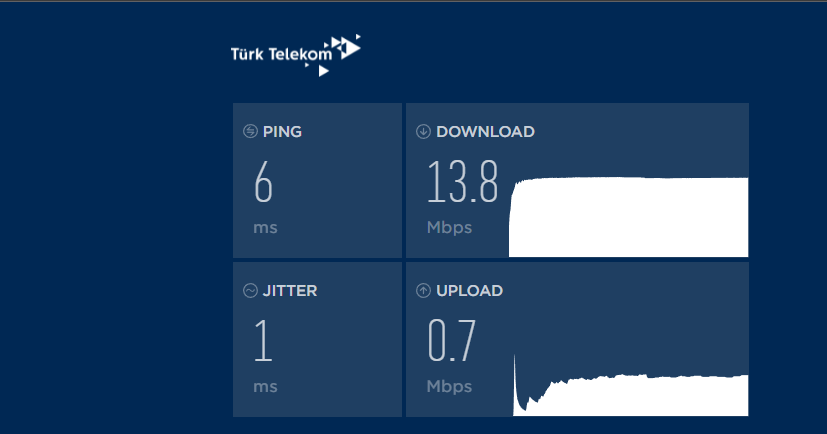Click the Mbps unit under upload value

449,387
